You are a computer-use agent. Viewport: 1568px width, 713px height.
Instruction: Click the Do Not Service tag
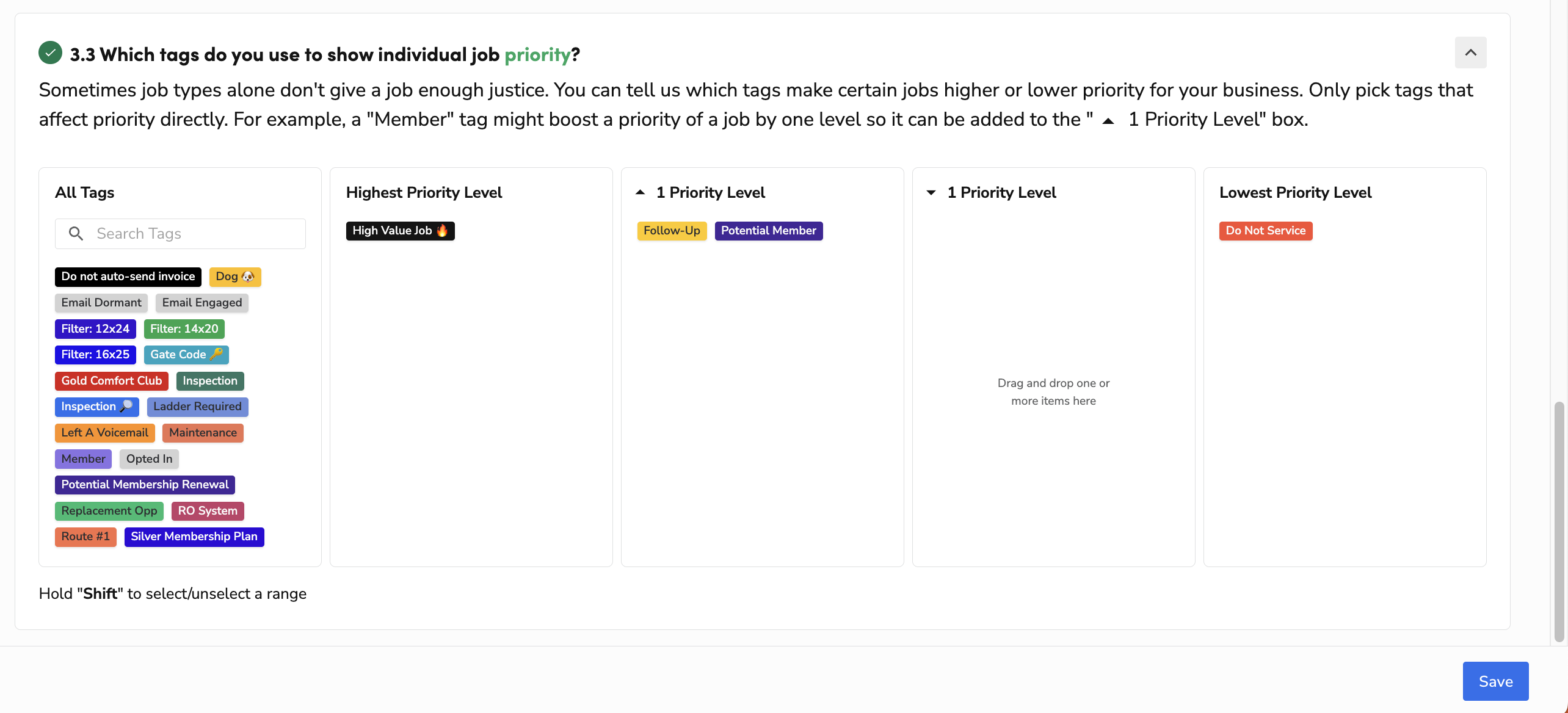[x=1265, y=231]
